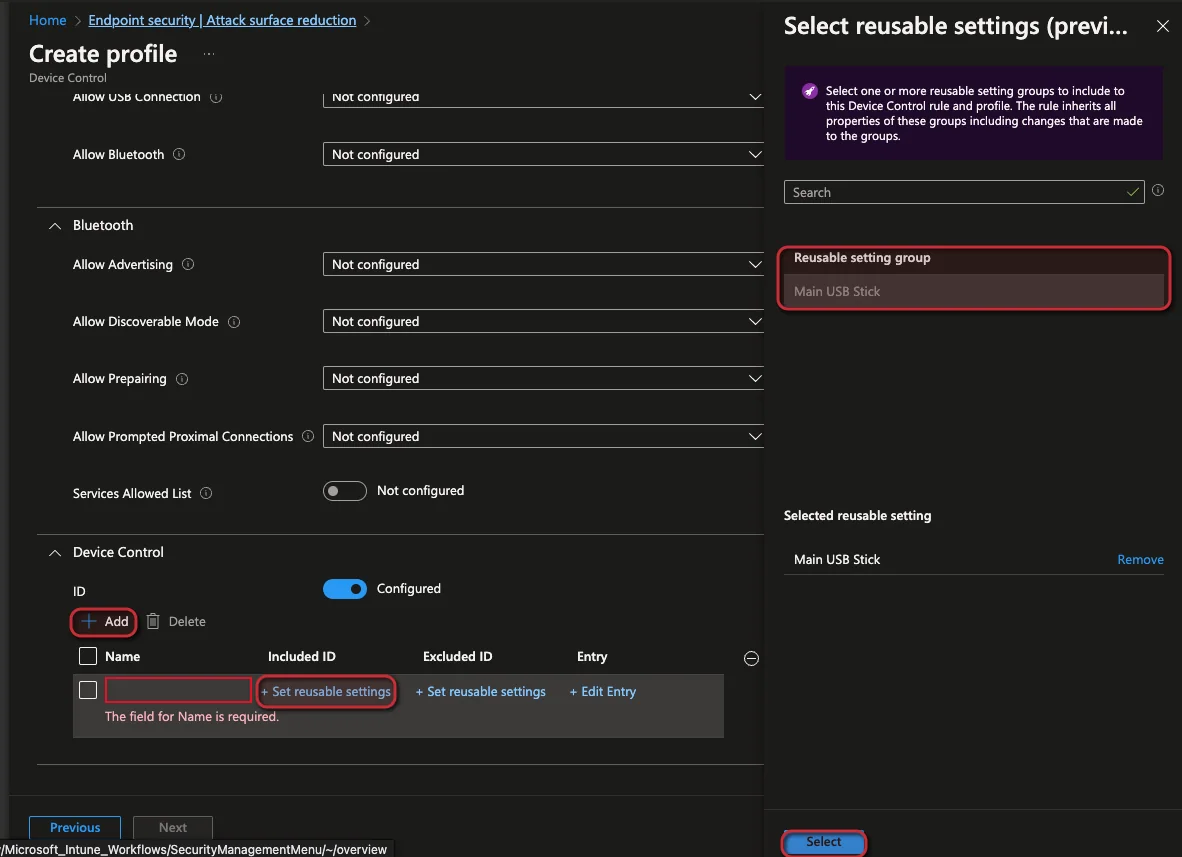Click the Name column header
This screenshot has height=857, width=1182.
click(122, 657)
